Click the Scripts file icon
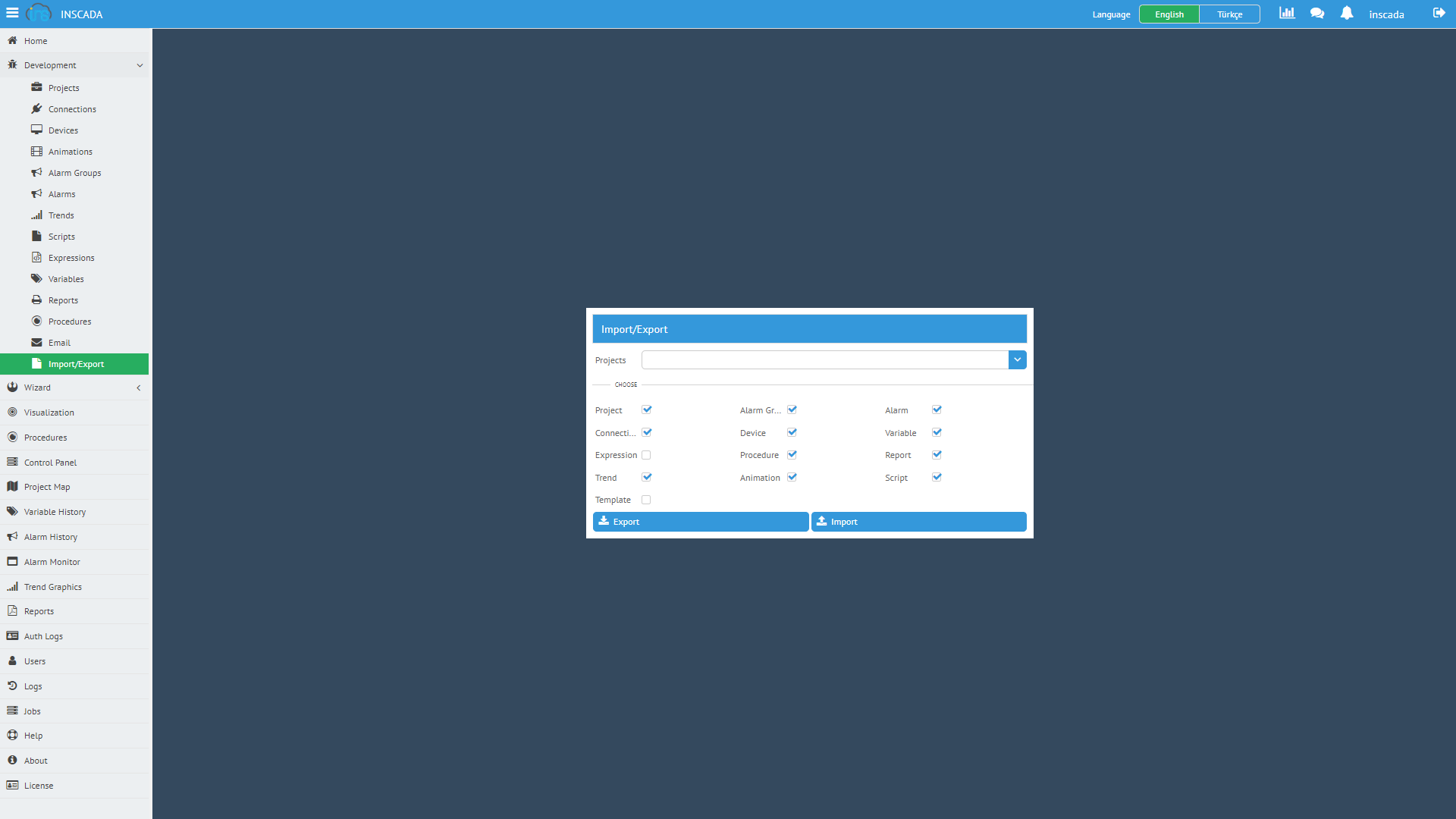Viewport: 1456px width, 819px height. (x=36, y=236)
